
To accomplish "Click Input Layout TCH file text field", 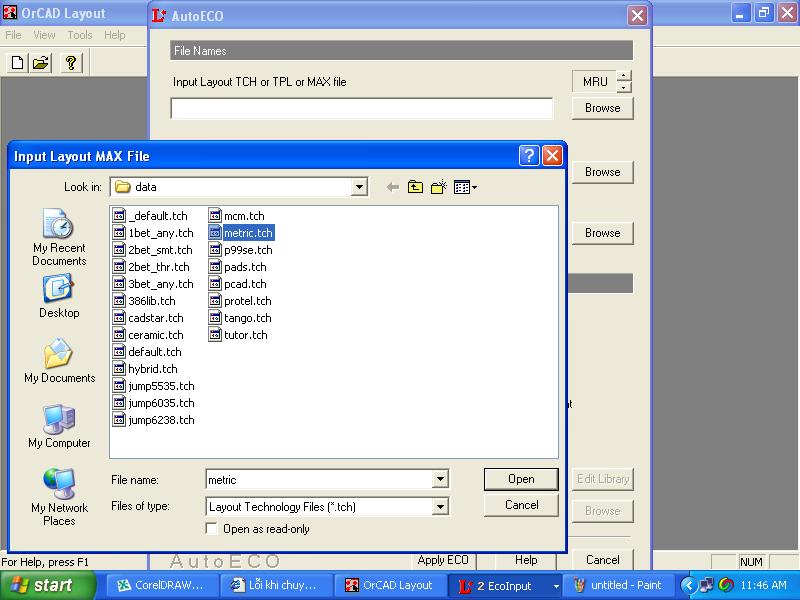I will click(x=362, y=109).
